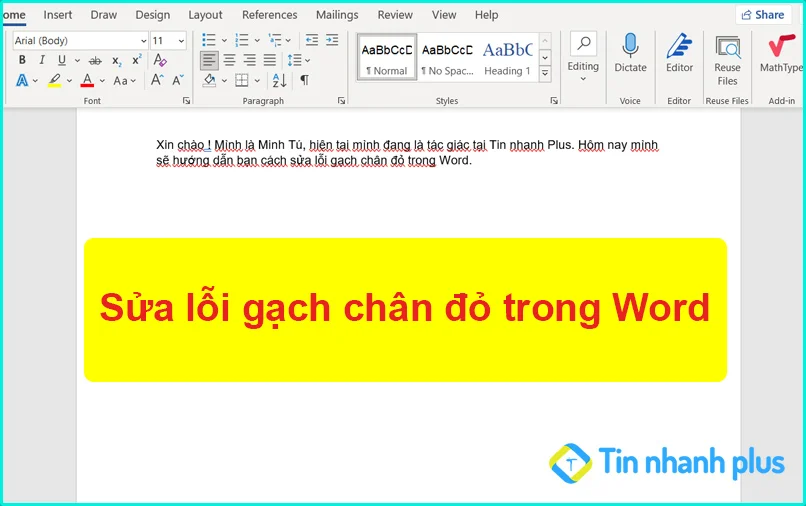Expand numbering library dropdown arrow
This screenshot has width=806, height=506.
257,41
